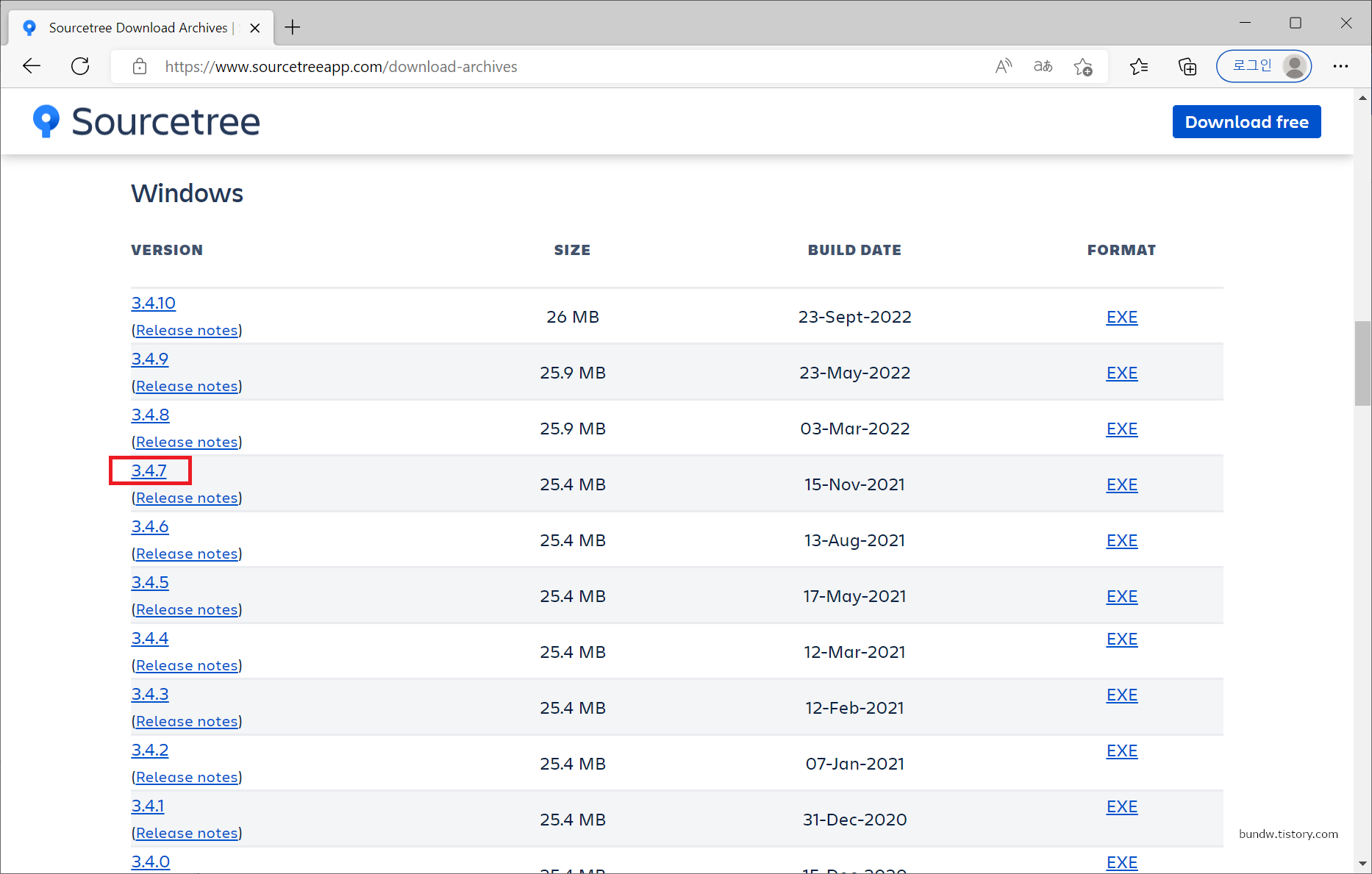Click the Windows section heading
The width and height of the screenshot is (1372, 874).
[187, 193]
